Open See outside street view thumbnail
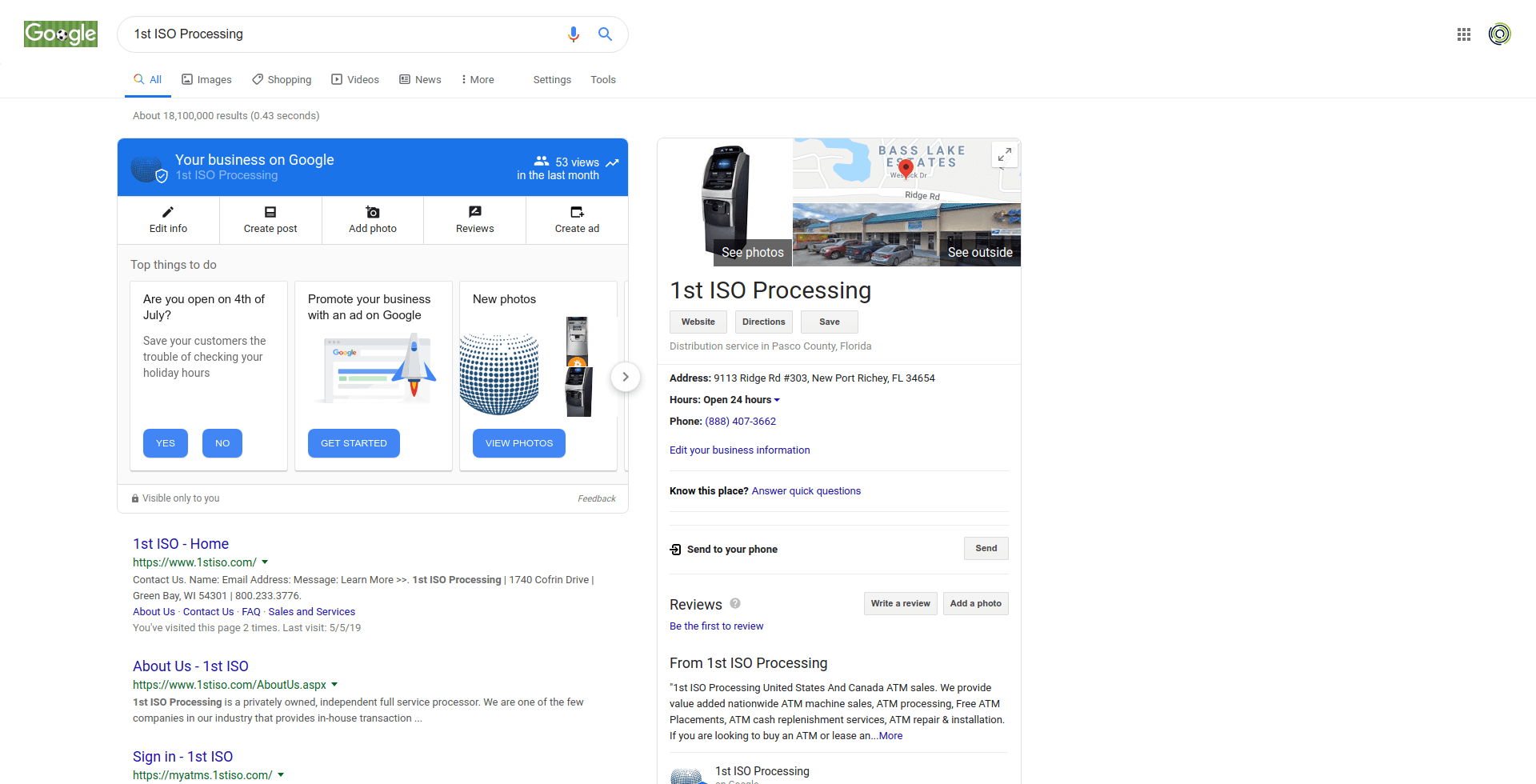Image resolution: width=1536 pixels, height=784 pixels. point(906,234)
